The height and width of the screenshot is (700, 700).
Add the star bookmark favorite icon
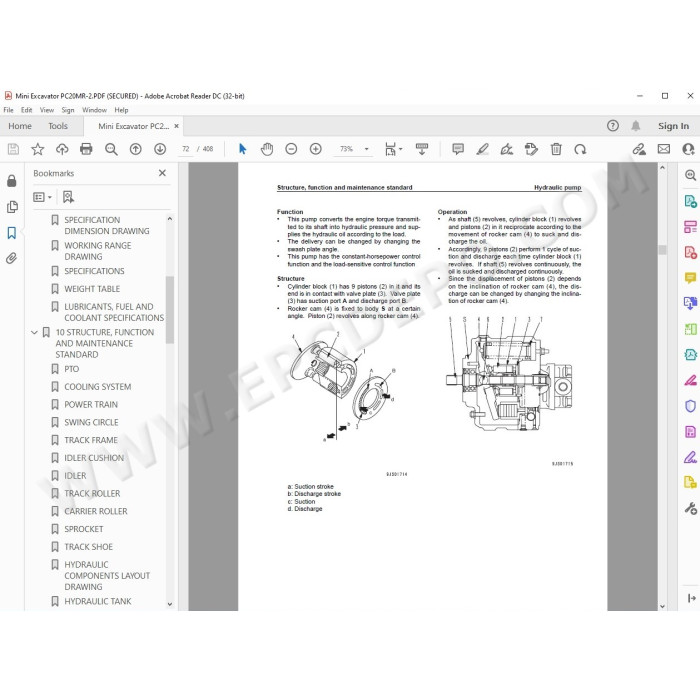point(38,149)
